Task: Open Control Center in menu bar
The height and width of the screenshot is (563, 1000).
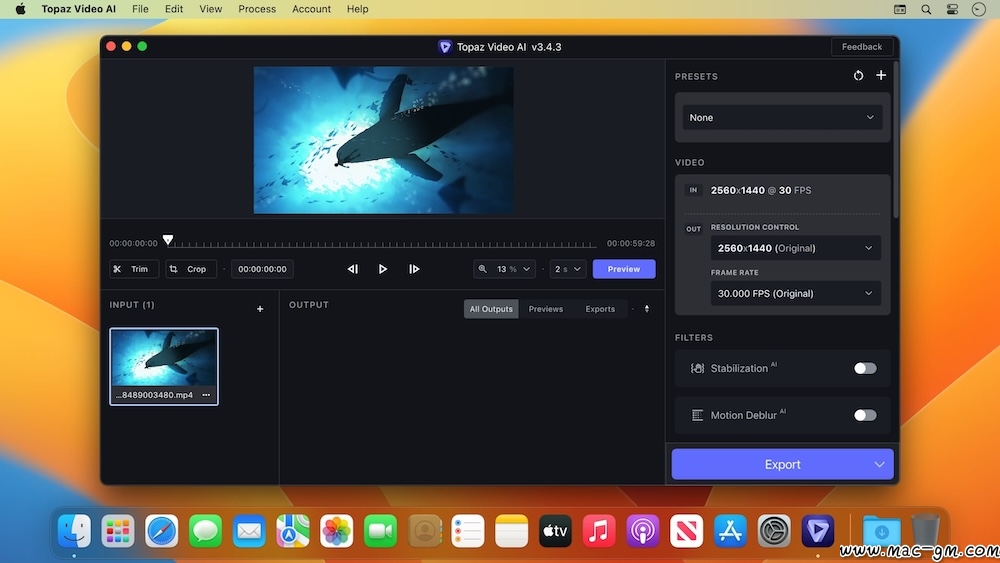Action: pyautogui.click(x=952, y=9)
